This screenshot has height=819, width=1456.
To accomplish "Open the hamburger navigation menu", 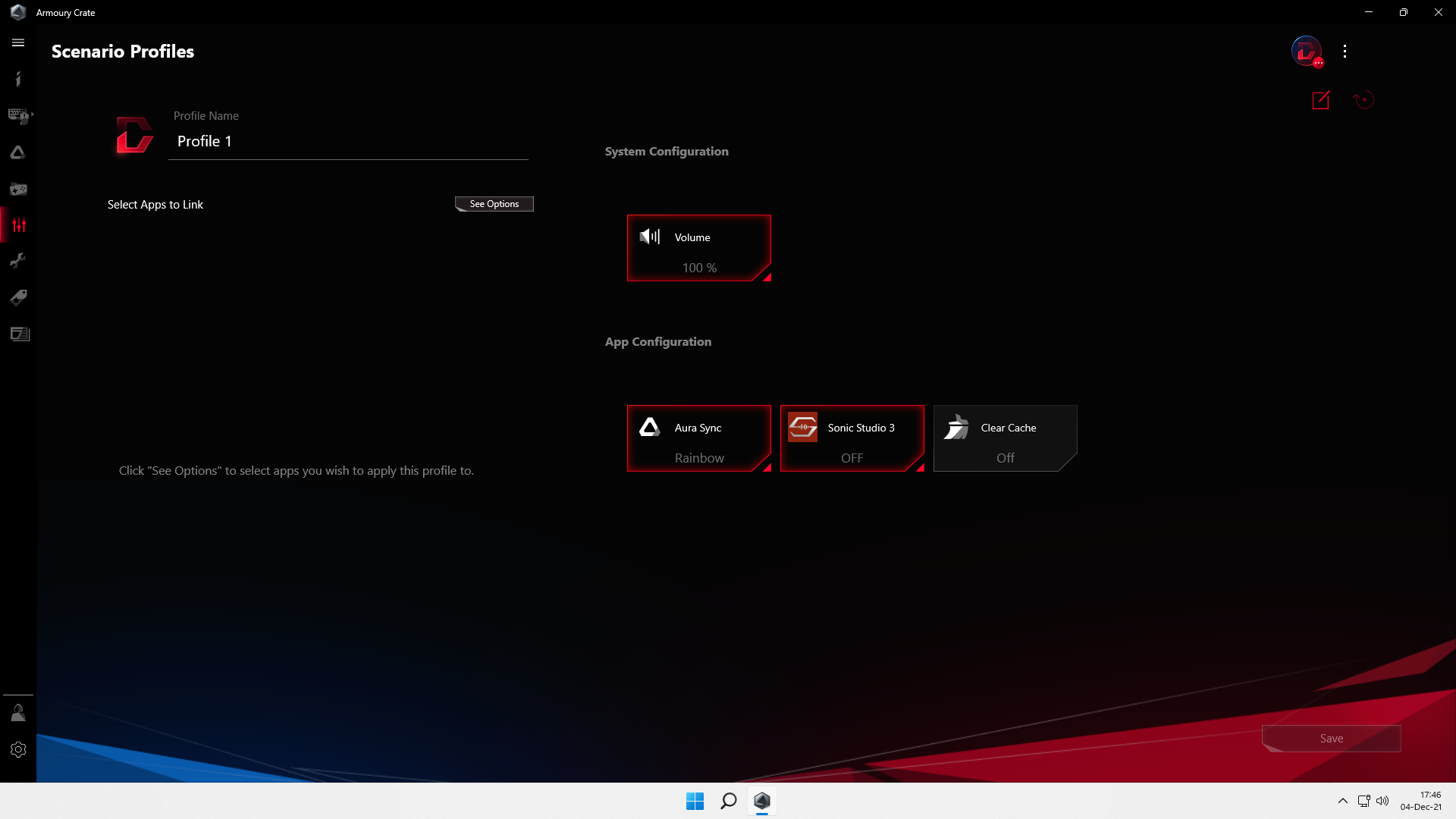I will tap(18, 43).
